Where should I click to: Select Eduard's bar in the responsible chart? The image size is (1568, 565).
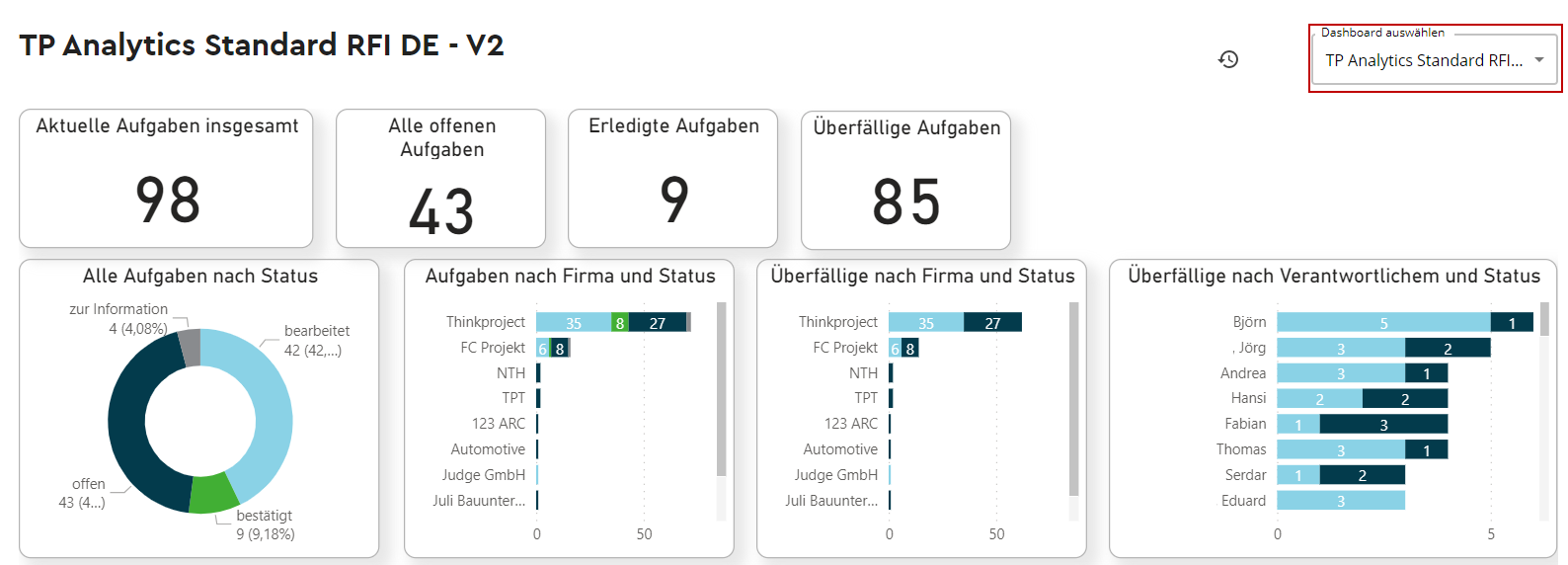point(1340,500)
